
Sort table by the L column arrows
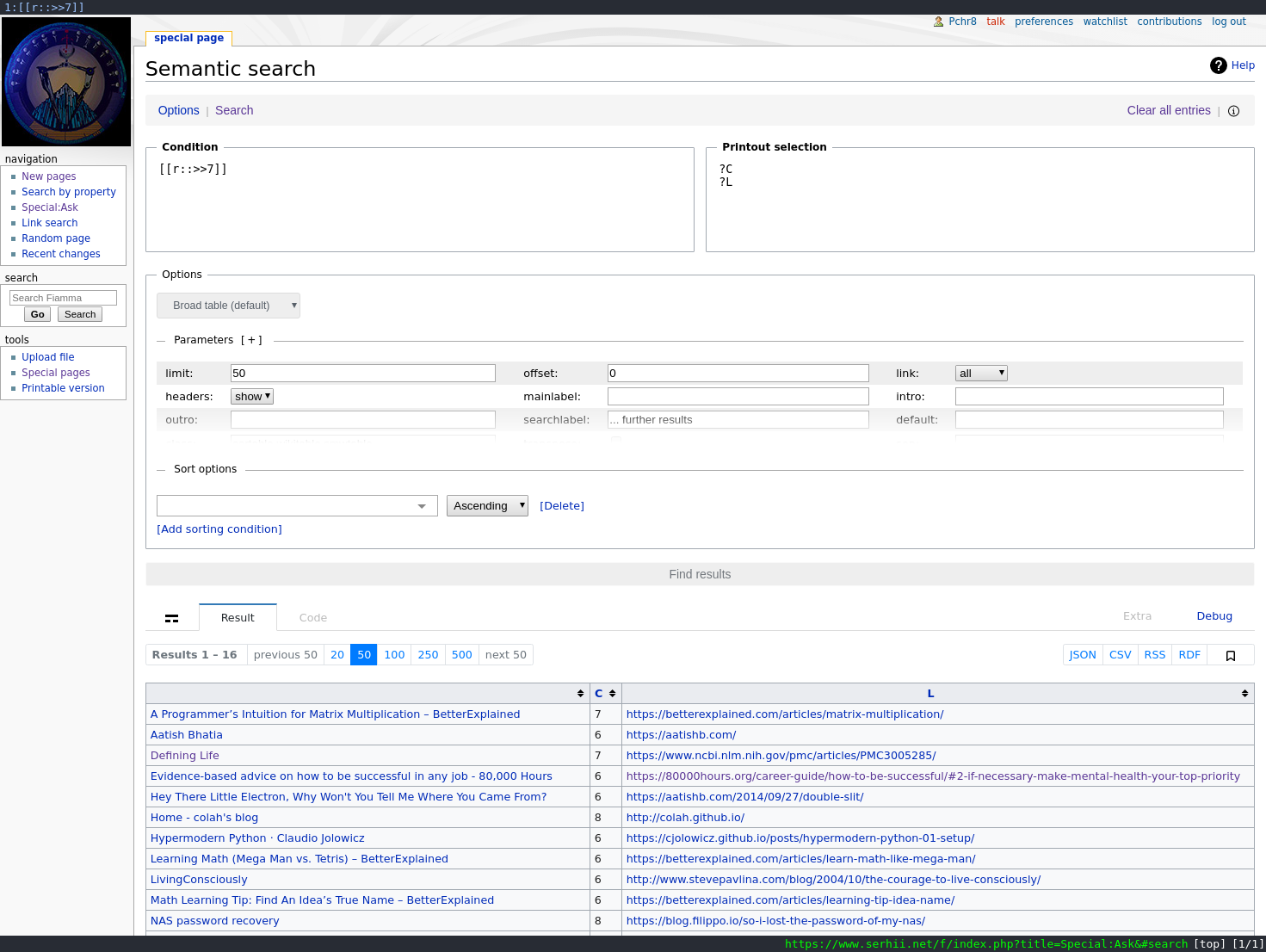coord(1244,694)
